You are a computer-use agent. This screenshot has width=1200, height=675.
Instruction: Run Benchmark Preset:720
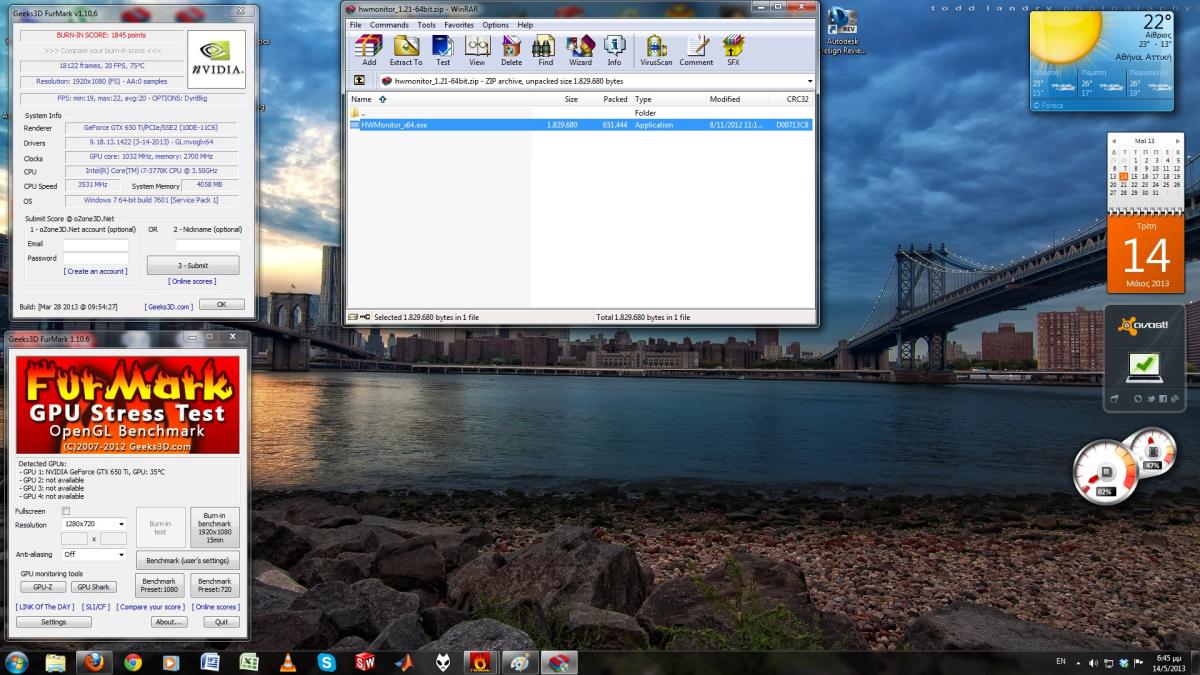pyautogui.click(x=215, y=585)
